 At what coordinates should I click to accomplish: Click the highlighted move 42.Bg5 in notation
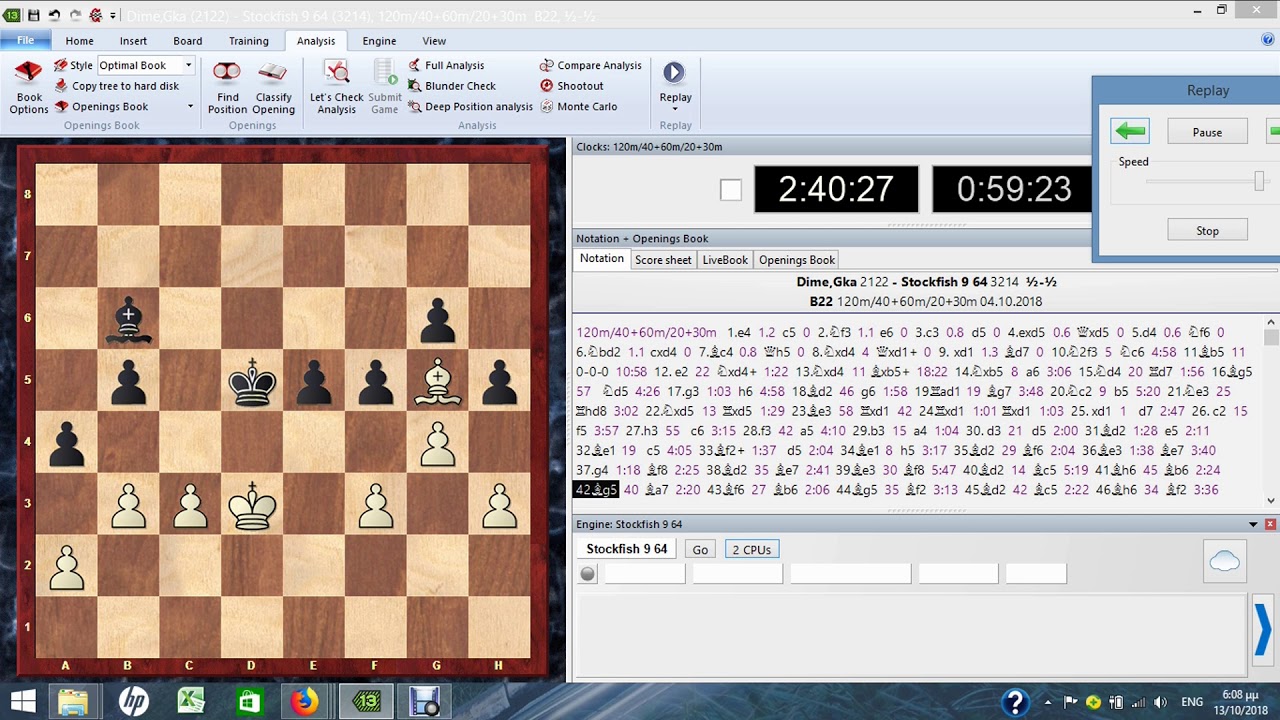click(596, 490)
